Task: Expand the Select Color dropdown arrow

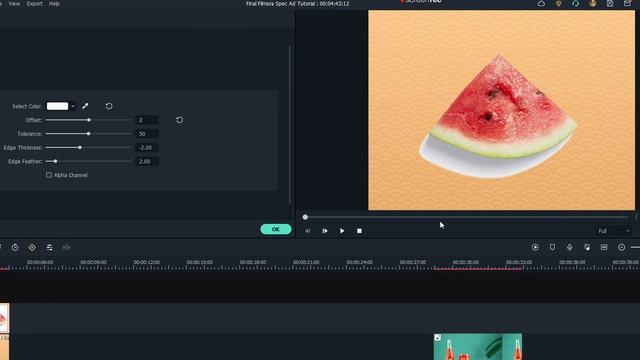Action: [x=73, y=106]
